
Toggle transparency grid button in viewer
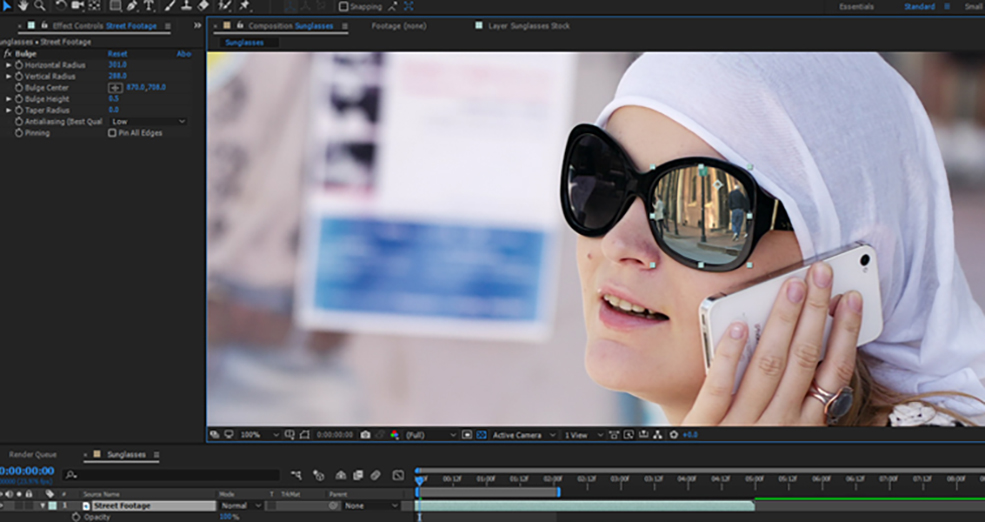coord(481,435)
